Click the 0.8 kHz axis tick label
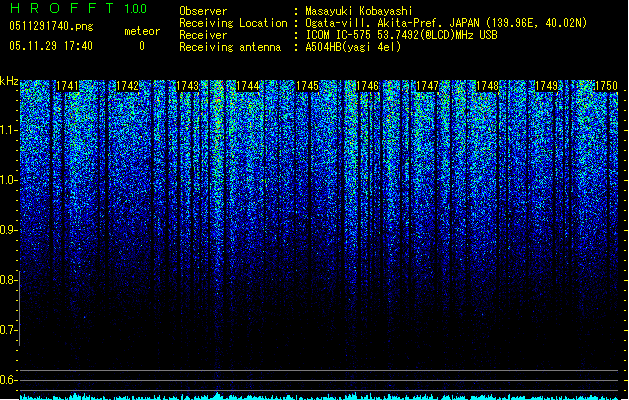Screen dimensions: 629x400 click(x=8, y=280)
